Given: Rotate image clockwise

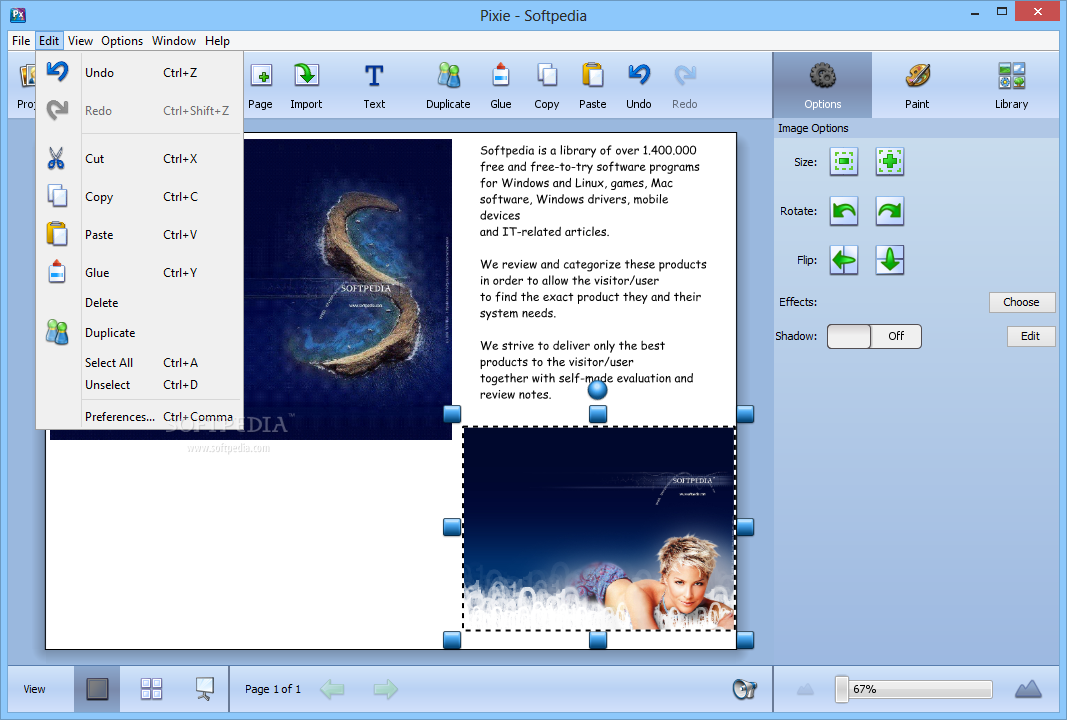Looking at the screenshot, I should coord(890,211).
